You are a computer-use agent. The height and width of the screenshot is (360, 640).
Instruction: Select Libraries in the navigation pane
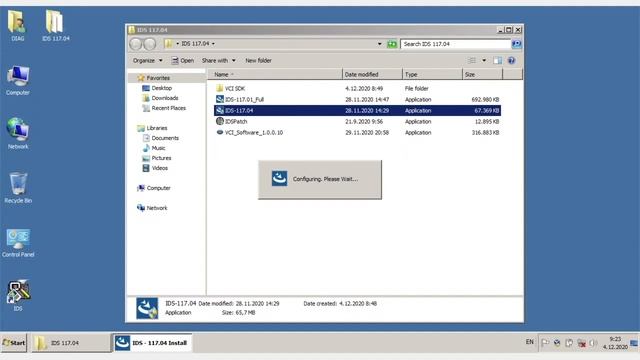coord(157,128)
